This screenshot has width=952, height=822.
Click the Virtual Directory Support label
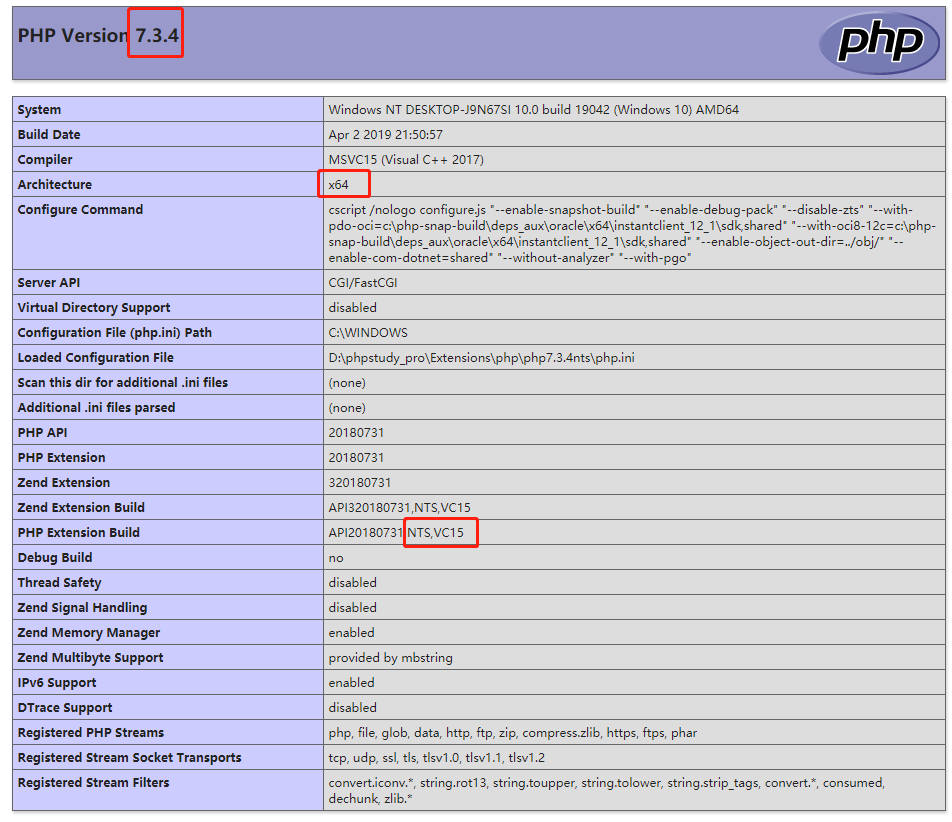tap(94, 308)
